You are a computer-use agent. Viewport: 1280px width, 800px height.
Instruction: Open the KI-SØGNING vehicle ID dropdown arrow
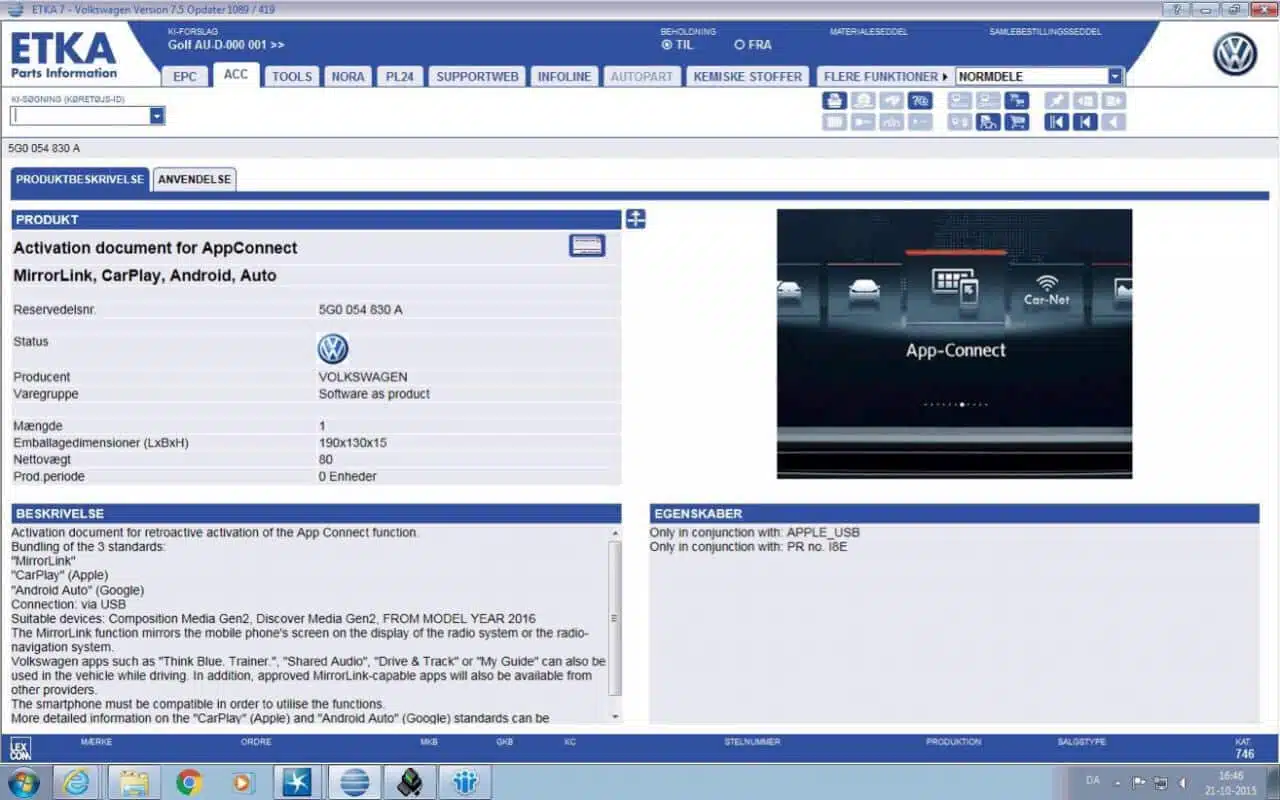pyautogui.click(x=156, y=116)
